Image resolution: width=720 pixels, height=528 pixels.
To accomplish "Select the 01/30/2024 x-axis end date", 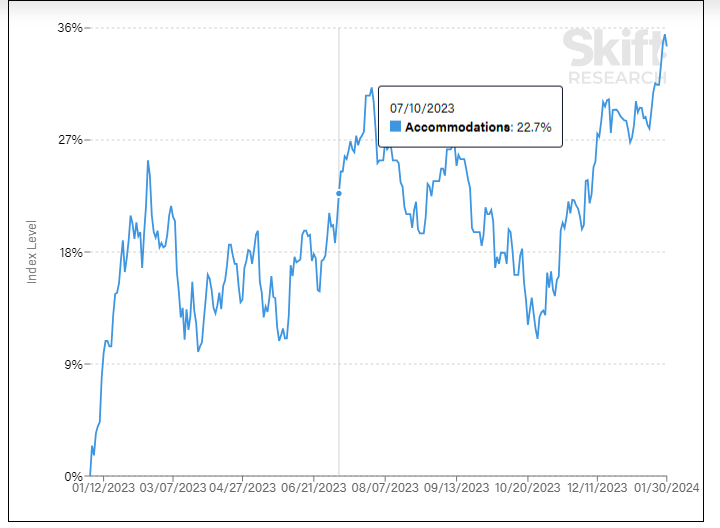I will pyautogui.click(x=666, y=489).
